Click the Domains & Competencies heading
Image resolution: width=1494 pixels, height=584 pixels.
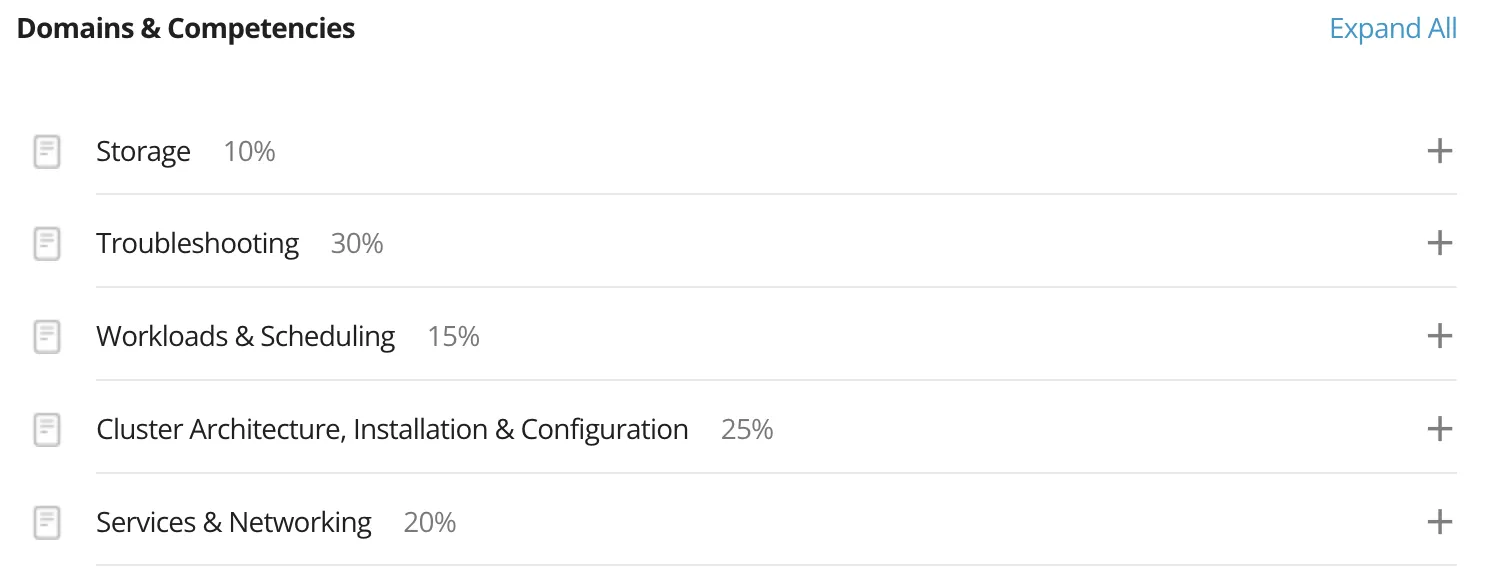(x=186, y=29)
